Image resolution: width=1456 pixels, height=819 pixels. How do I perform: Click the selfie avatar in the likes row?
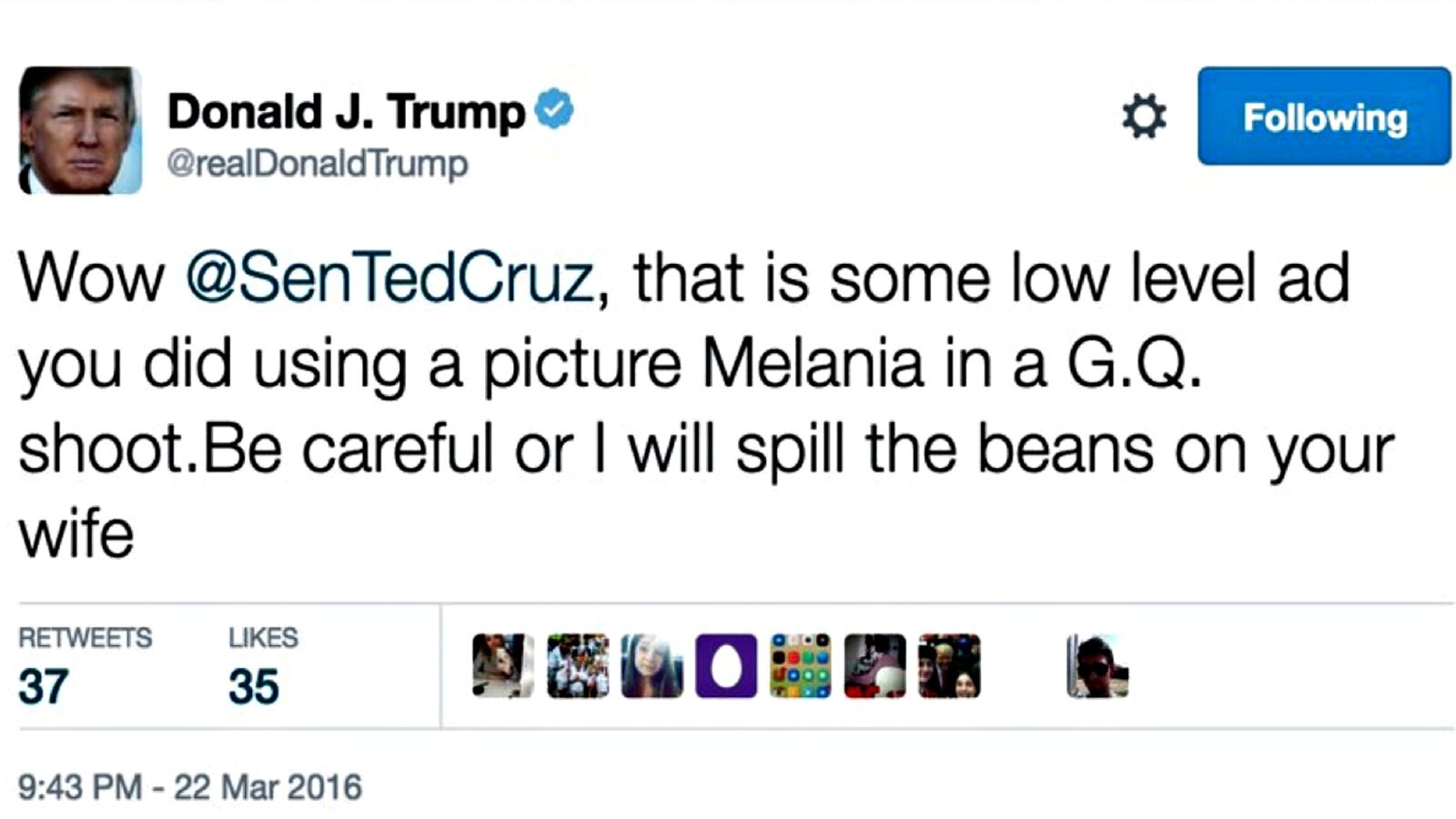point(652,664)
